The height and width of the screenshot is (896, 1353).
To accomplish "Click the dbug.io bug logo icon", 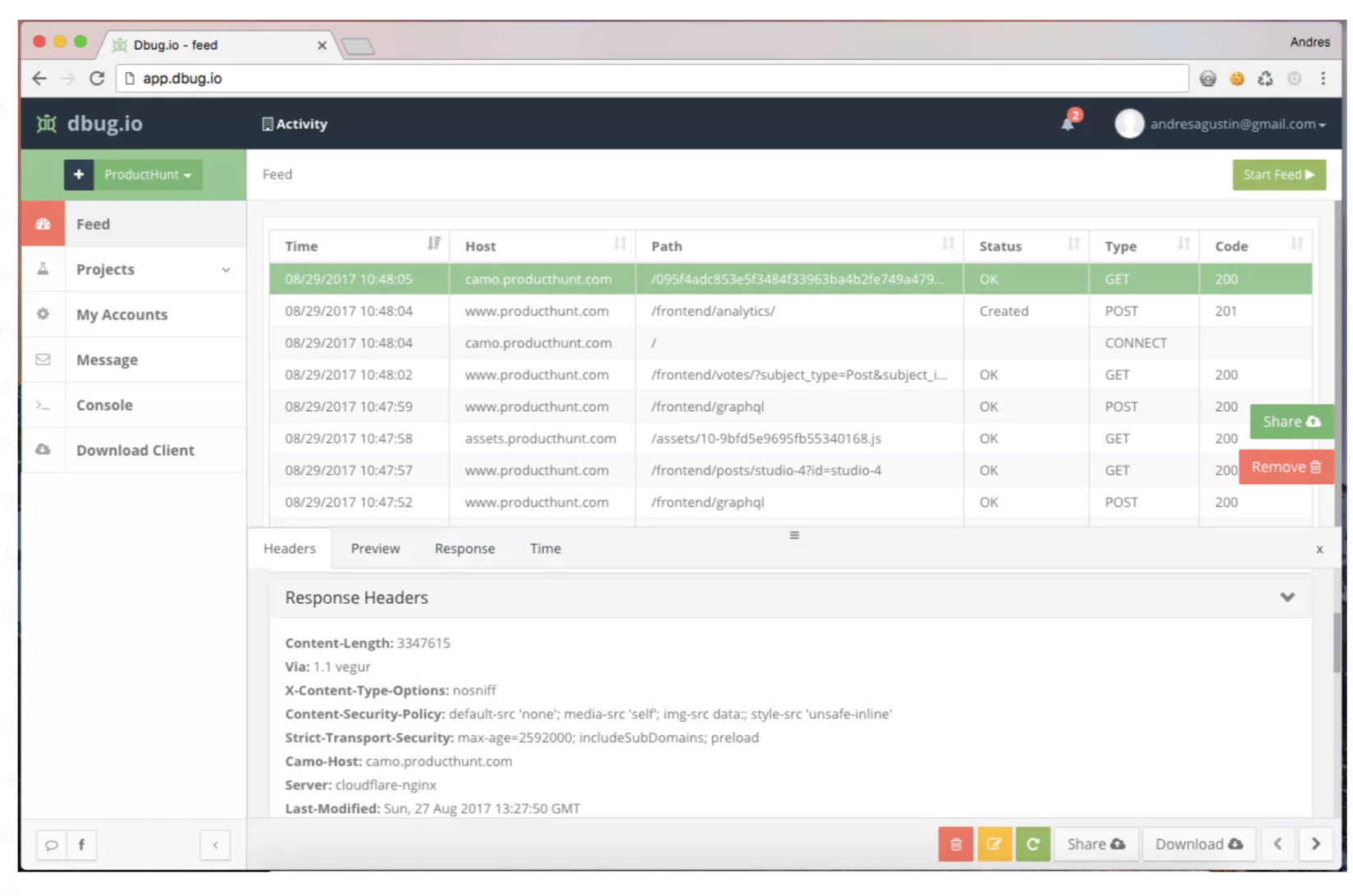I will pyautogui.click(x=46, y=124).
